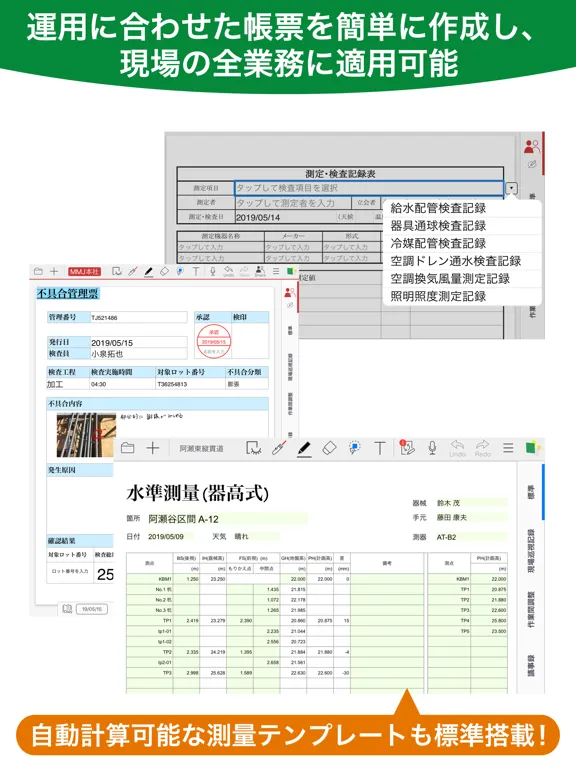Pick 空調換気風量測定記録 from list
576x768 pixels.
point(450,279)
